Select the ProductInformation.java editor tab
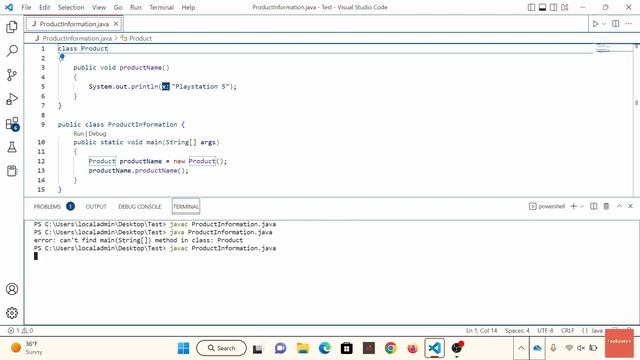640x360 pixels. point(74,24)
